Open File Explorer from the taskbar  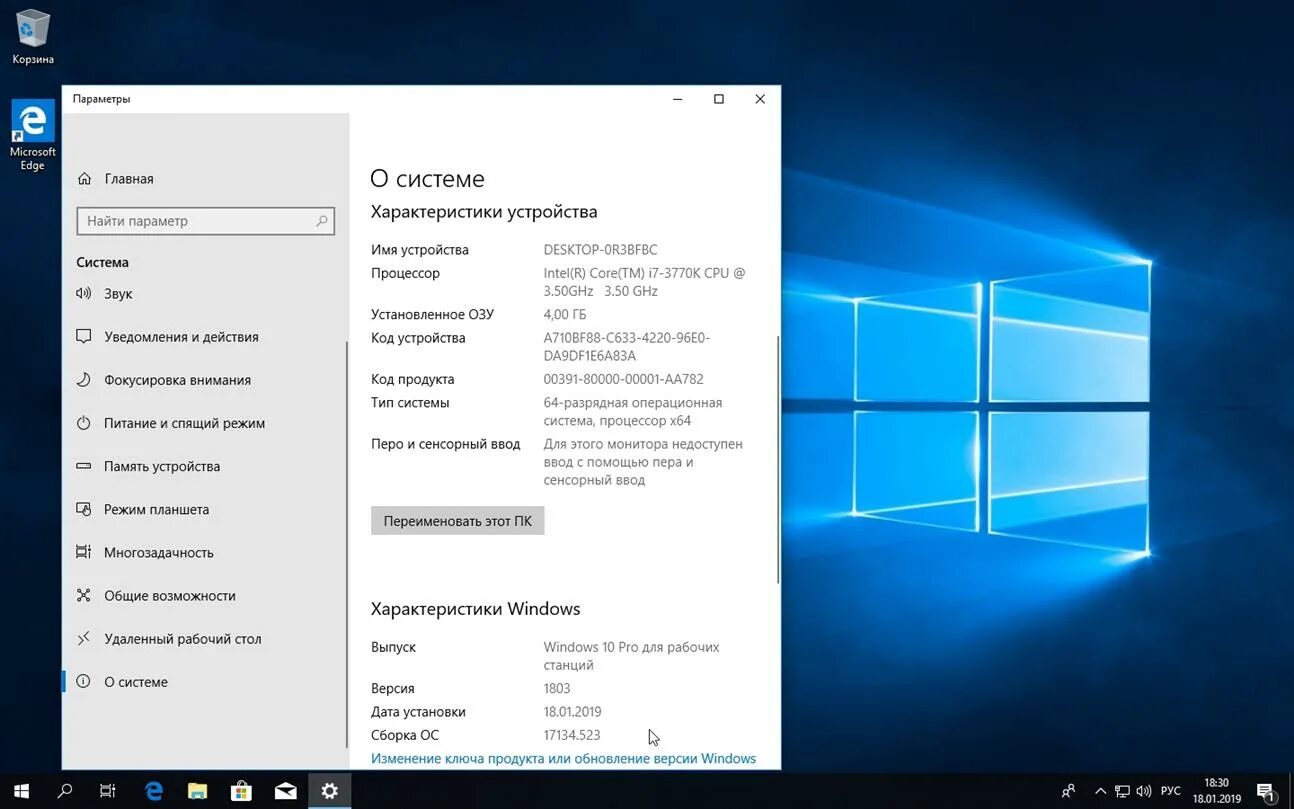pyautogui.click(x=197, y=791)
